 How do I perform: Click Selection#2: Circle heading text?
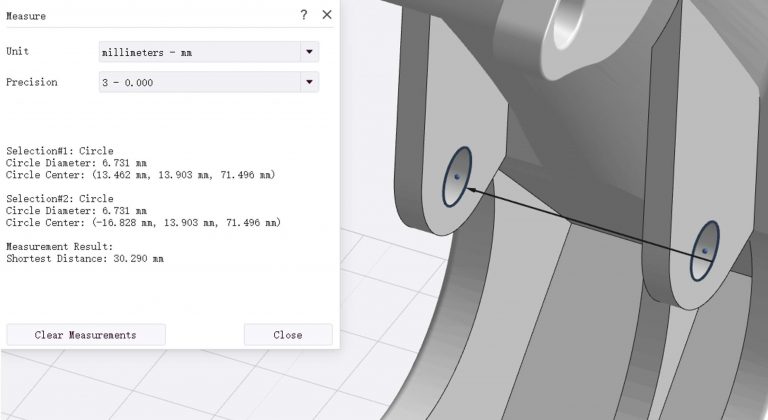(x=60, y=198)
